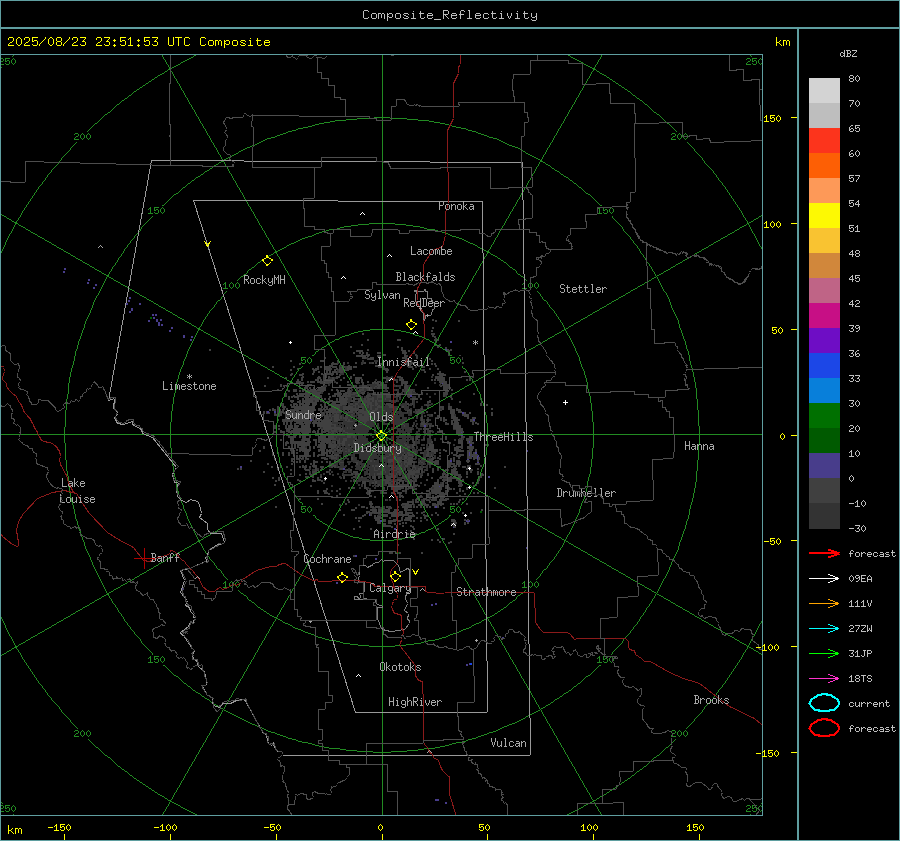Click the Sundre town label
The width and height of the screenshot is (900, 841).
[303, 414]
